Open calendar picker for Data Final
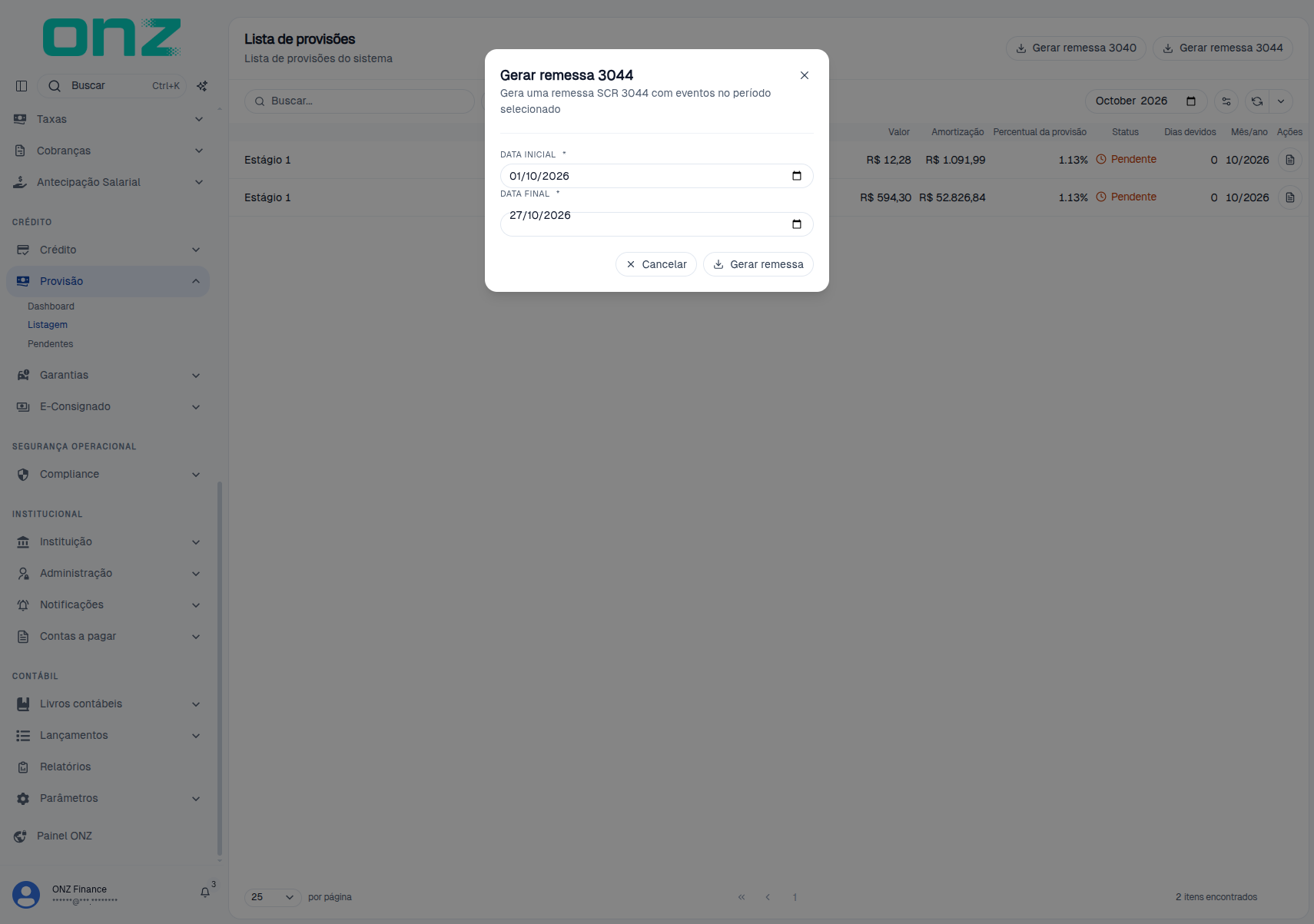The width and height of the screenshot is (1314, 924). 797,224
